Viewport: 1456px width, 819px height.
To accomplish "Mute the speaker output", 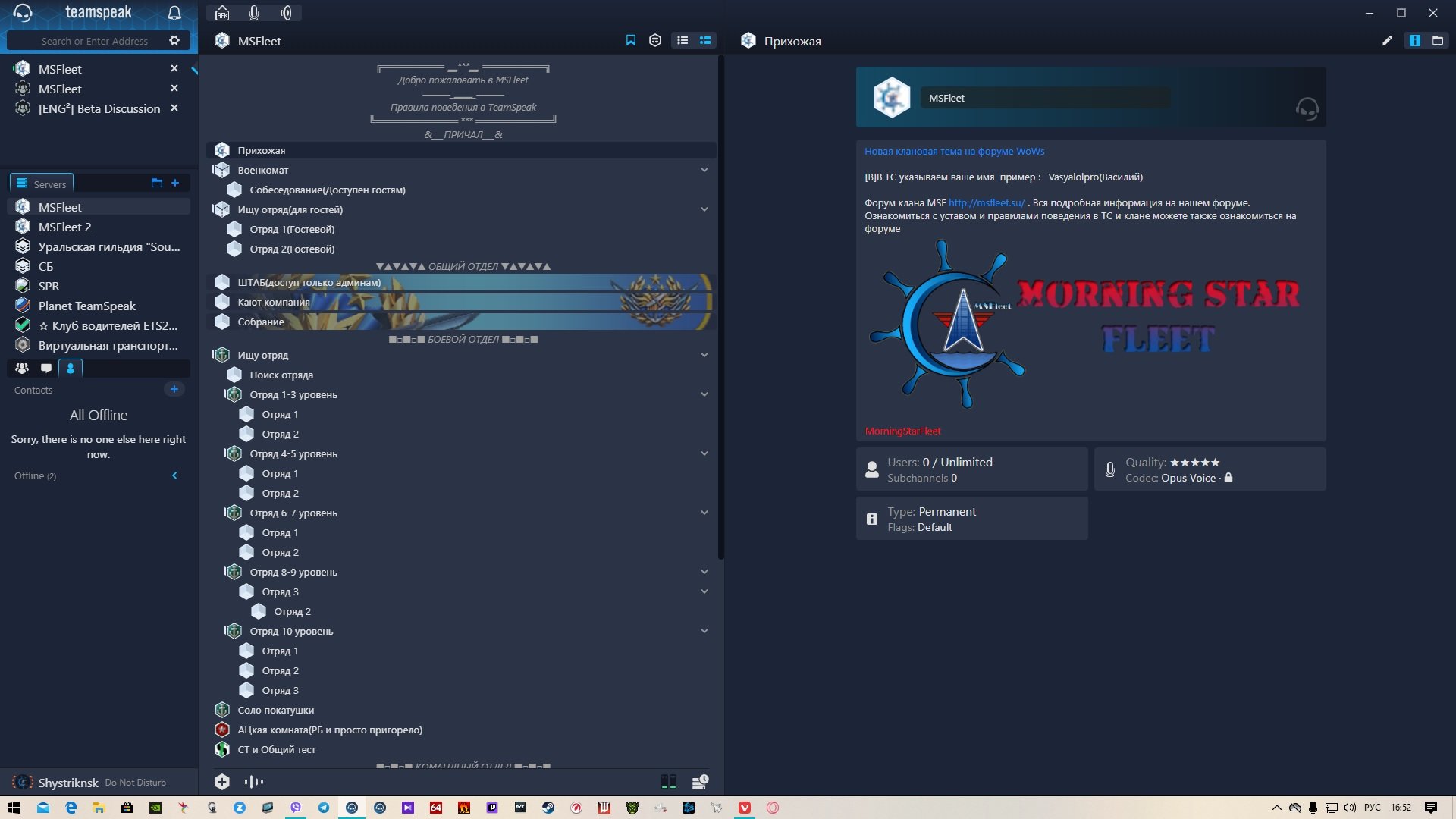I will (286, 13).
